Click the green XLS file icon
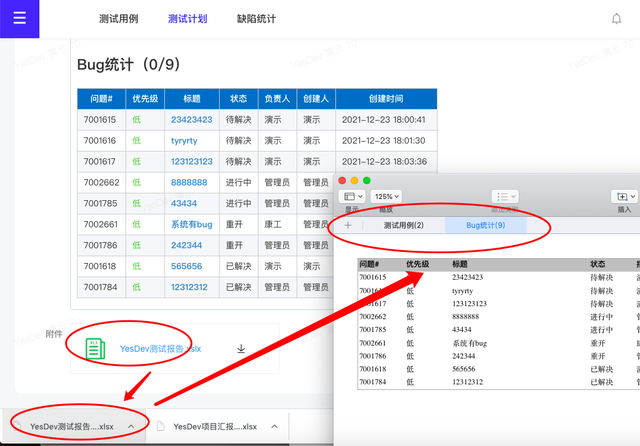The image size is (640, 446). (95, 348)
